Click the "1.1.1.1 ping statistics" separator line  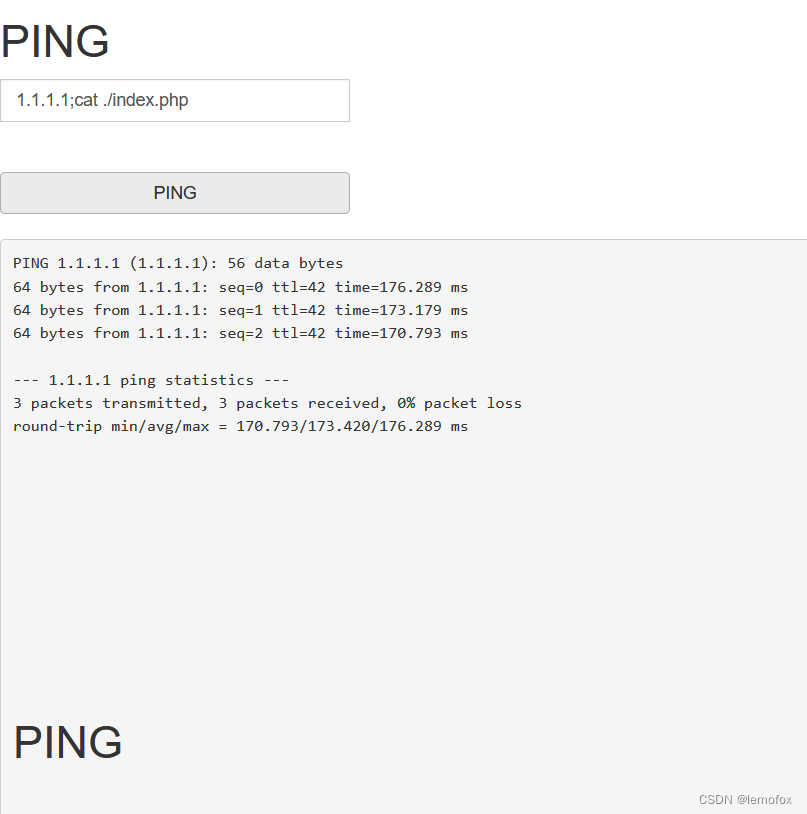click(x=151, y=380)
